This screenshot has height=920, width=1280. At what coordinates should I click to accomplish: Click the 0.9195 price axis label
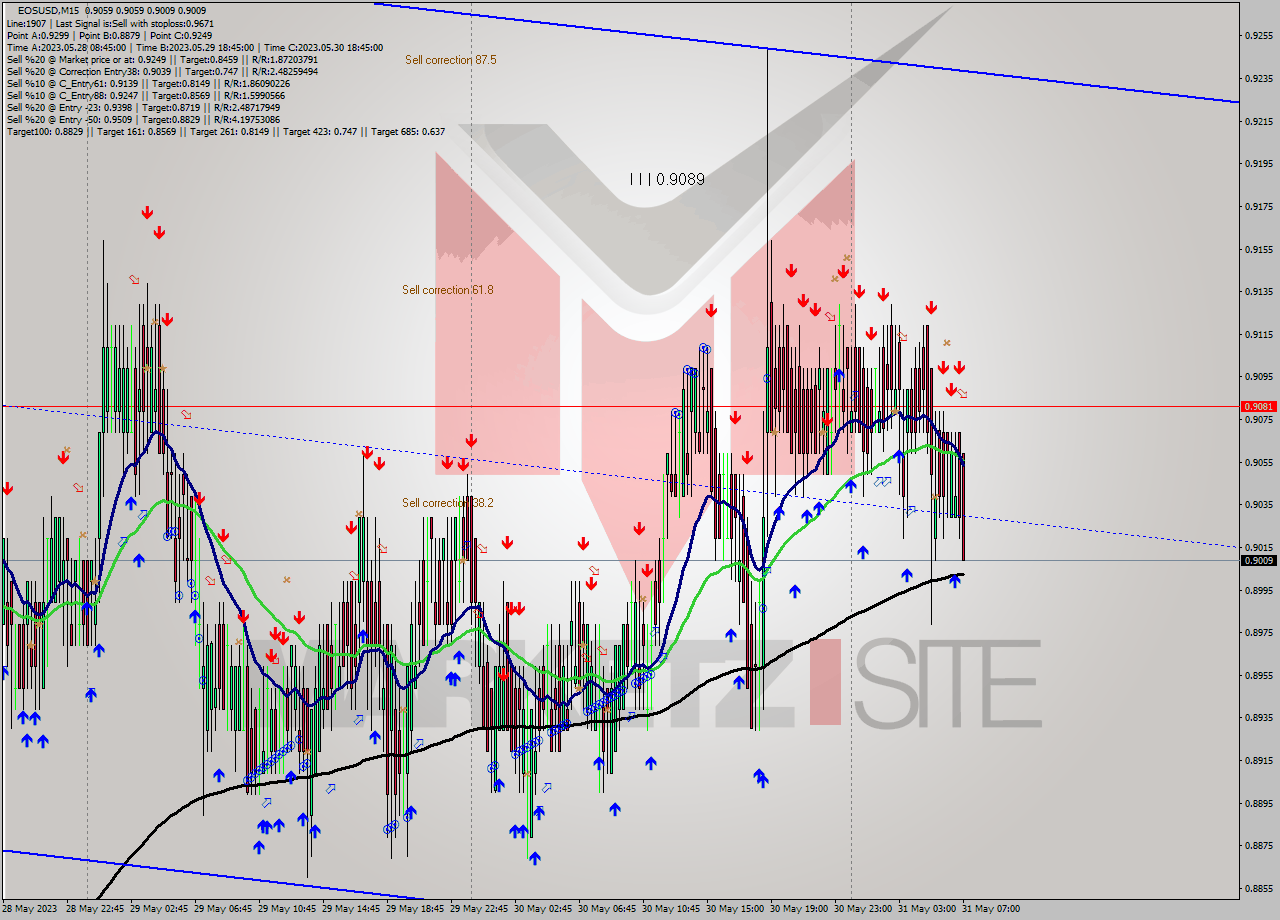[x=1257, y=163]
